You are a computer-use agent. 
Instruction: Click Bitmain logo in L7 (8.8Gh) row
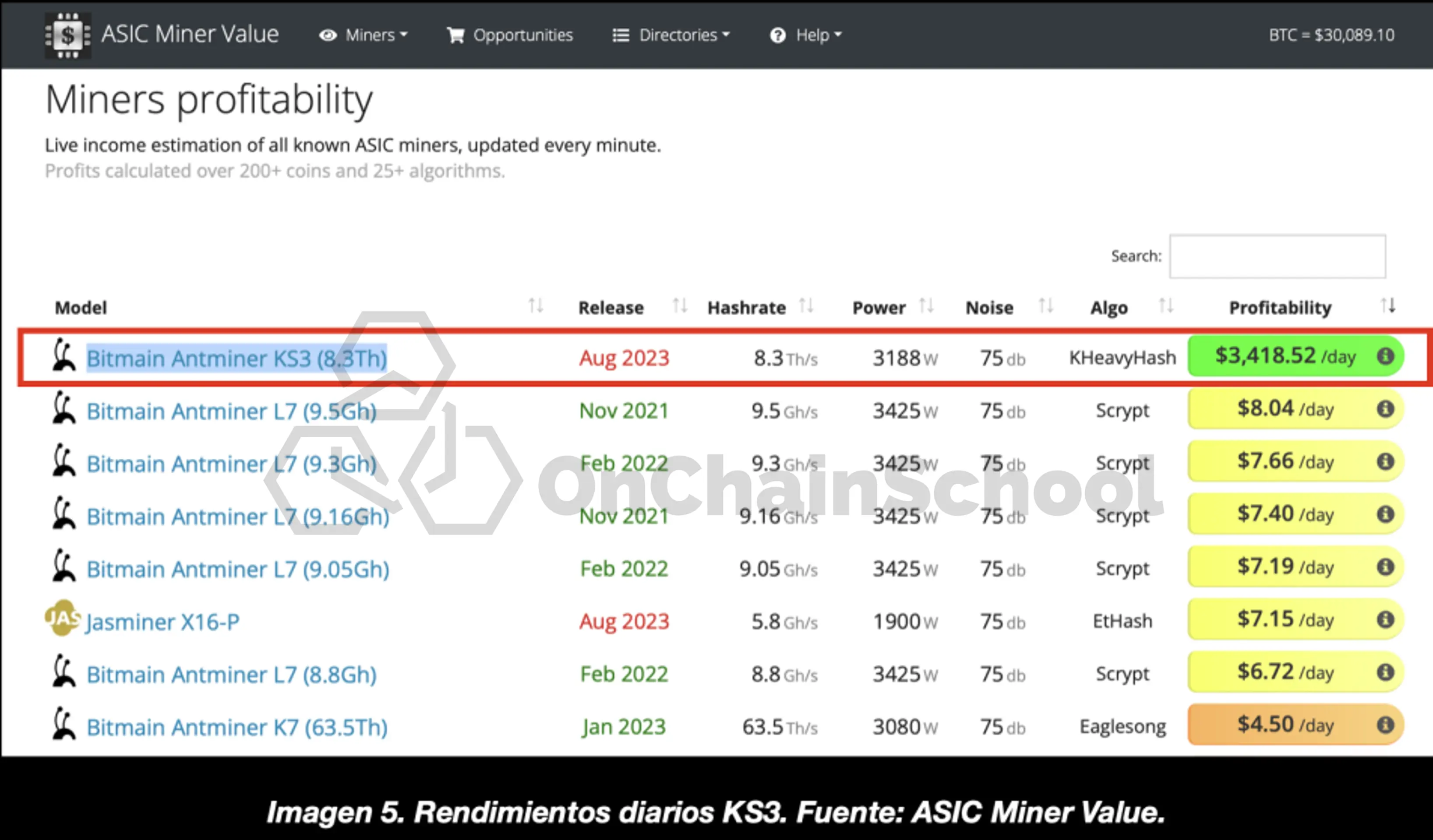tap(64, 671)
